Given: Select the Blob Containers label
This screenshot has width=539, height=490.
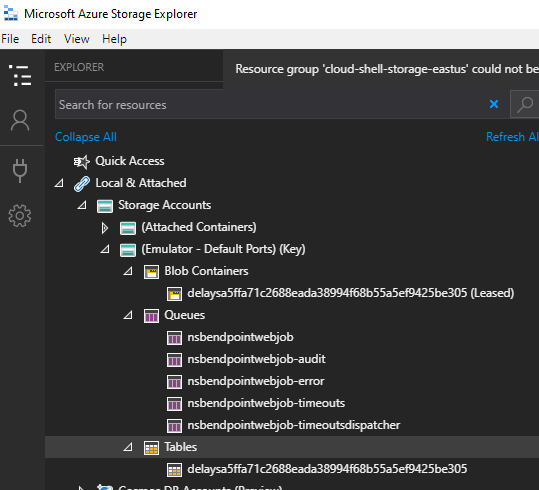Looking at the screenshot, I should tap(206, 271).
